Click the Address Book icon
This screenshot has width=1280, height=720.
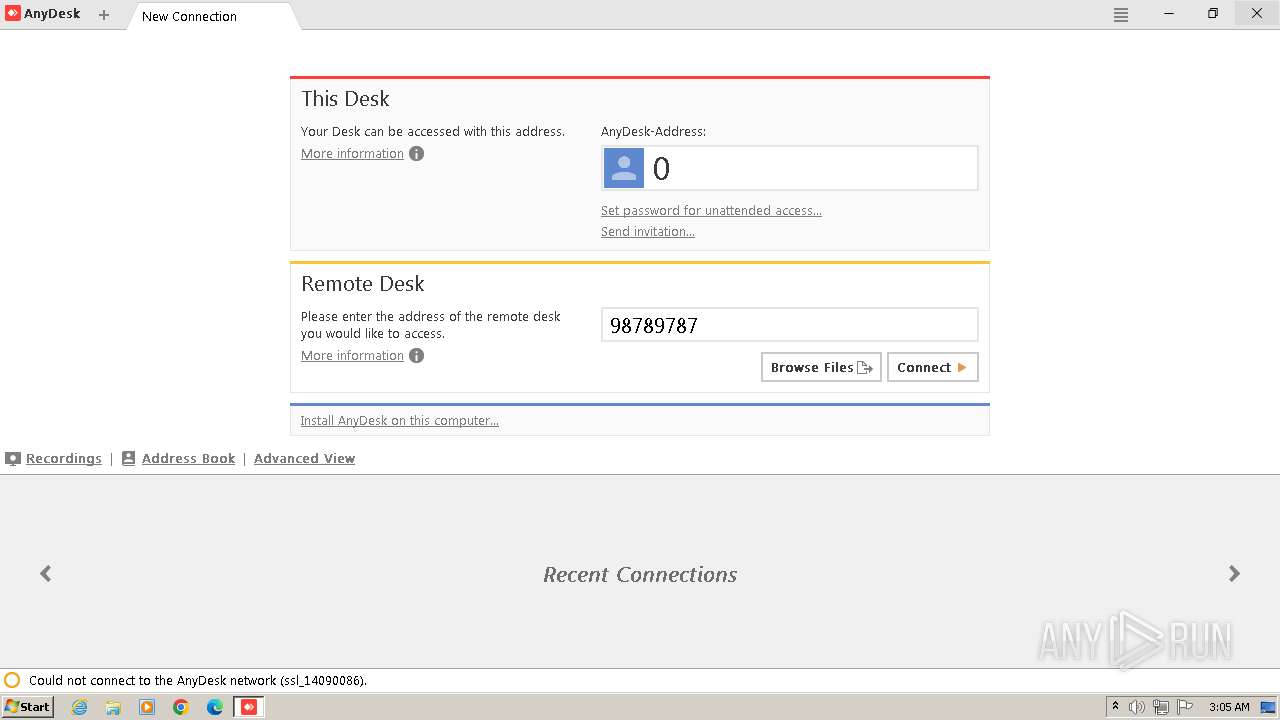(128, 459)
